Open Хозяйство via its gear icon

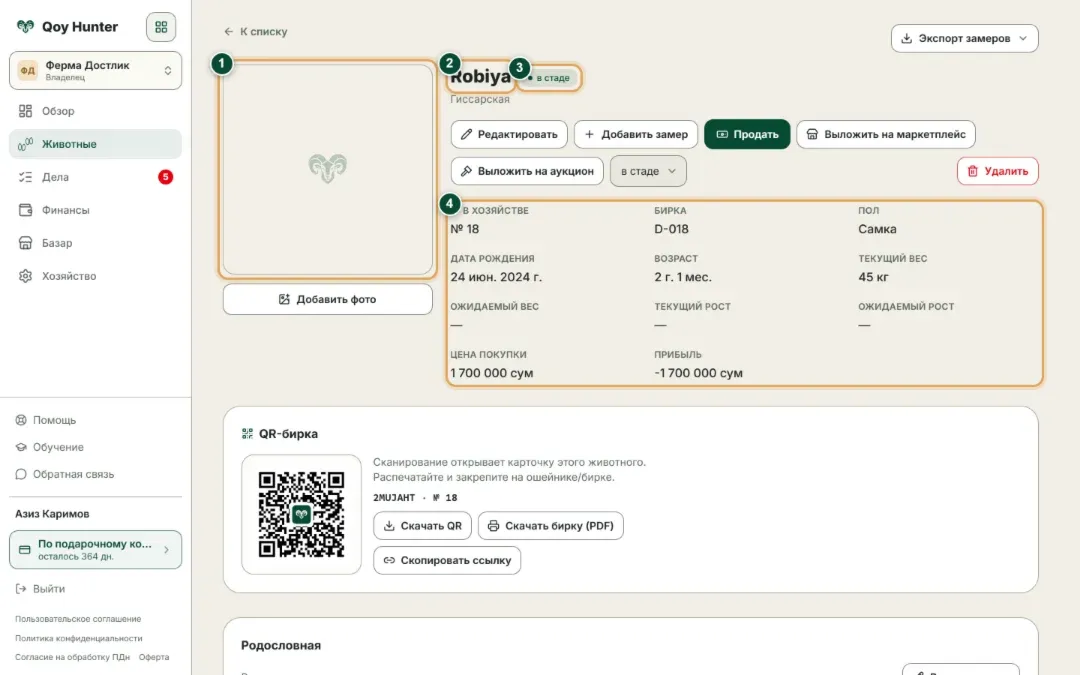[x=25, y=276]
